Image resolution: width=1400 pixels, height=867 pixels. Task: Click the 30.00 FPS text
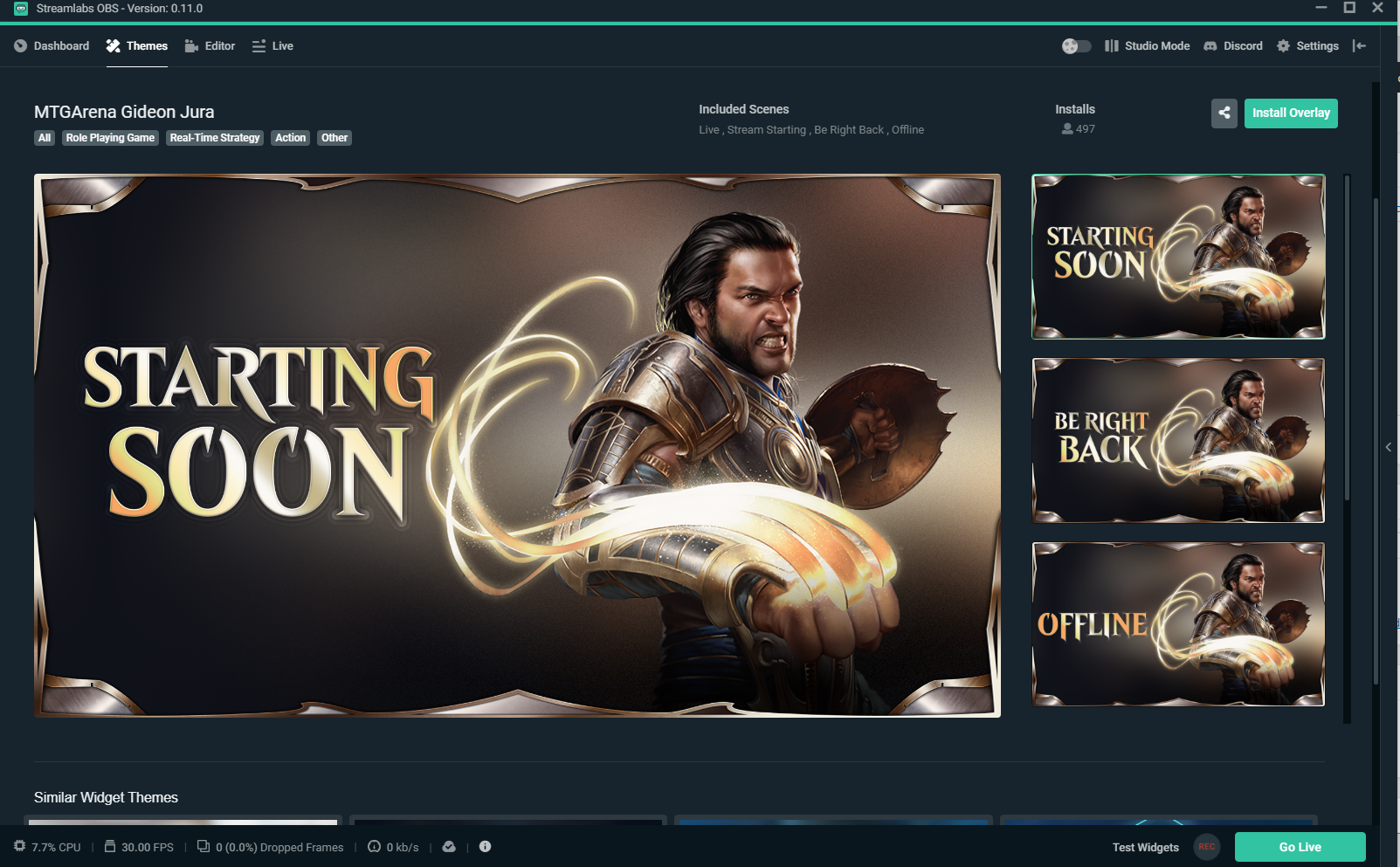click(x=148, y=847)
